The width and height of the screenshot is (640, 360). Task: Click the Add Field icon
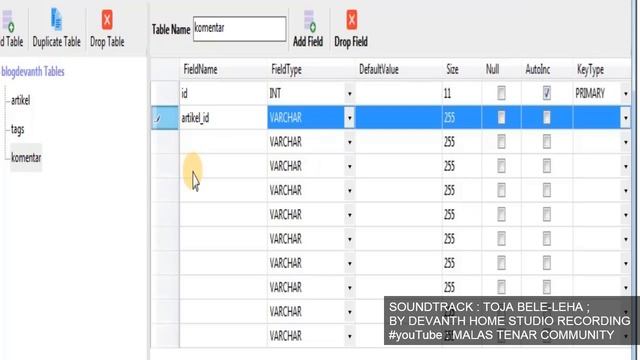click(309, 21)
